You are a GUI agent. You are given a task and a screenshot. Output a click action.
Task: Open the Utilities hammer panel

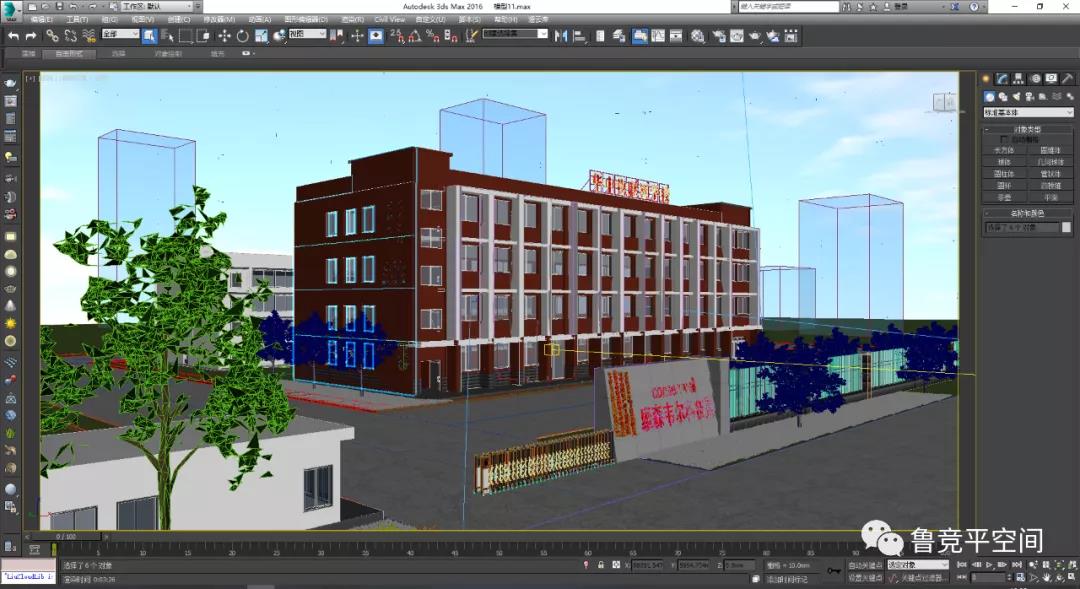(x=1067, y=79)
